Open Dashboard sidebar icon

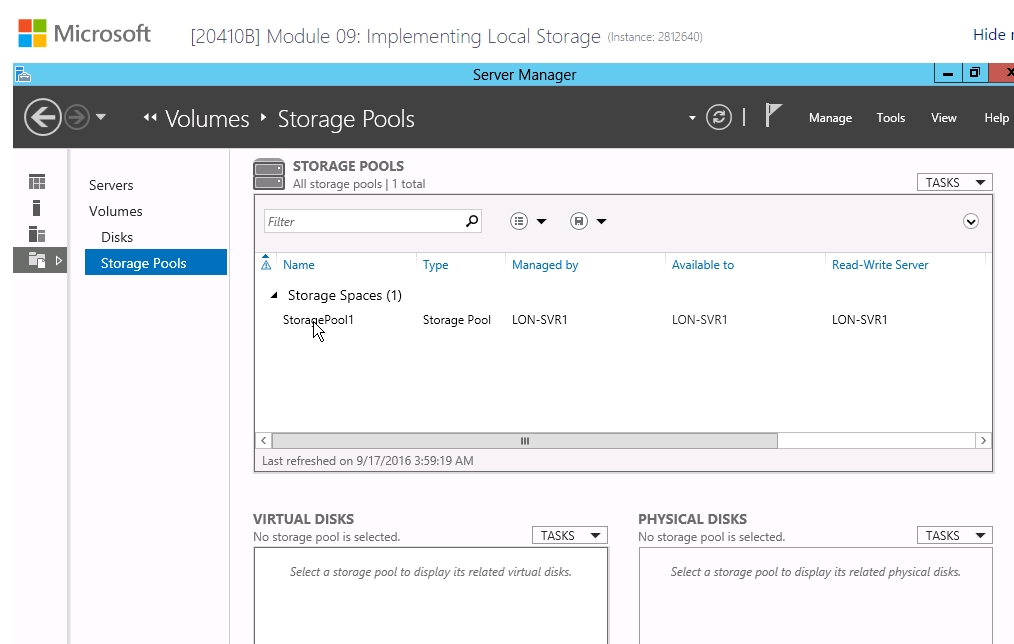(37, 182)
